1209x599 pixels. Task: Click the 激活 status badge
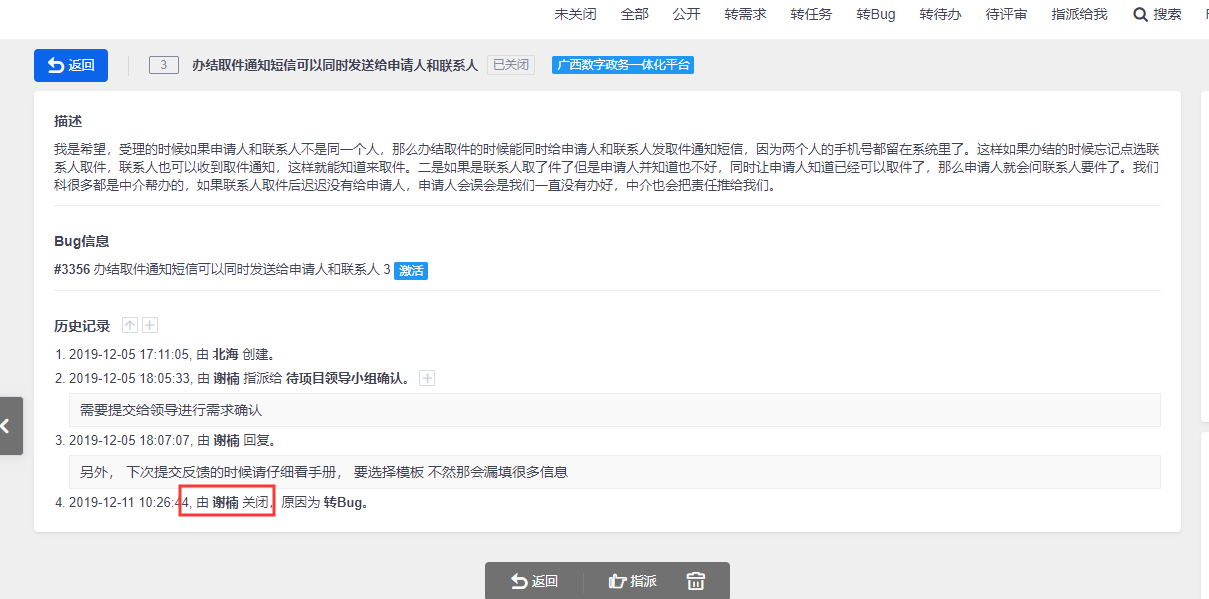click(411, 271)
